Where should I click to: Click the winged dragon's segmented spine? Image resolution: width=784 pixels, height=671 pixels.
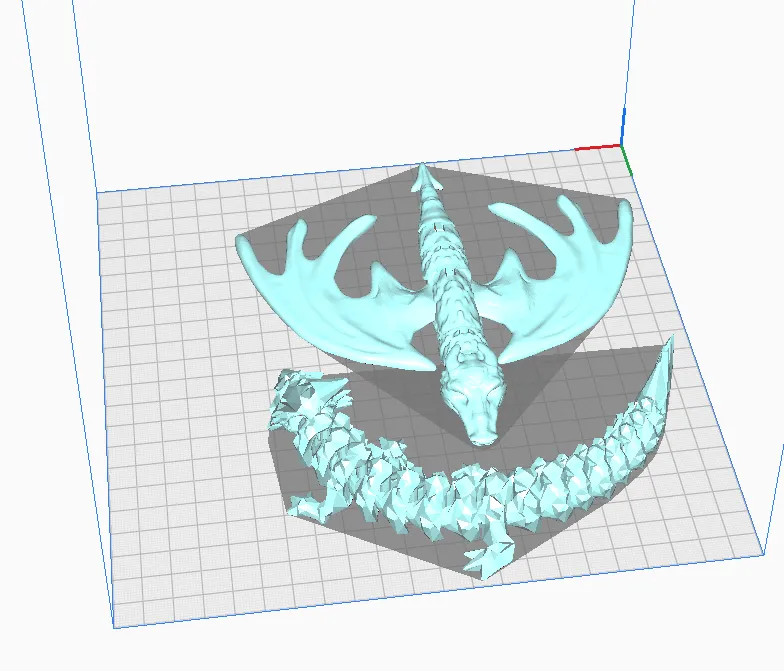coord(444,270)
